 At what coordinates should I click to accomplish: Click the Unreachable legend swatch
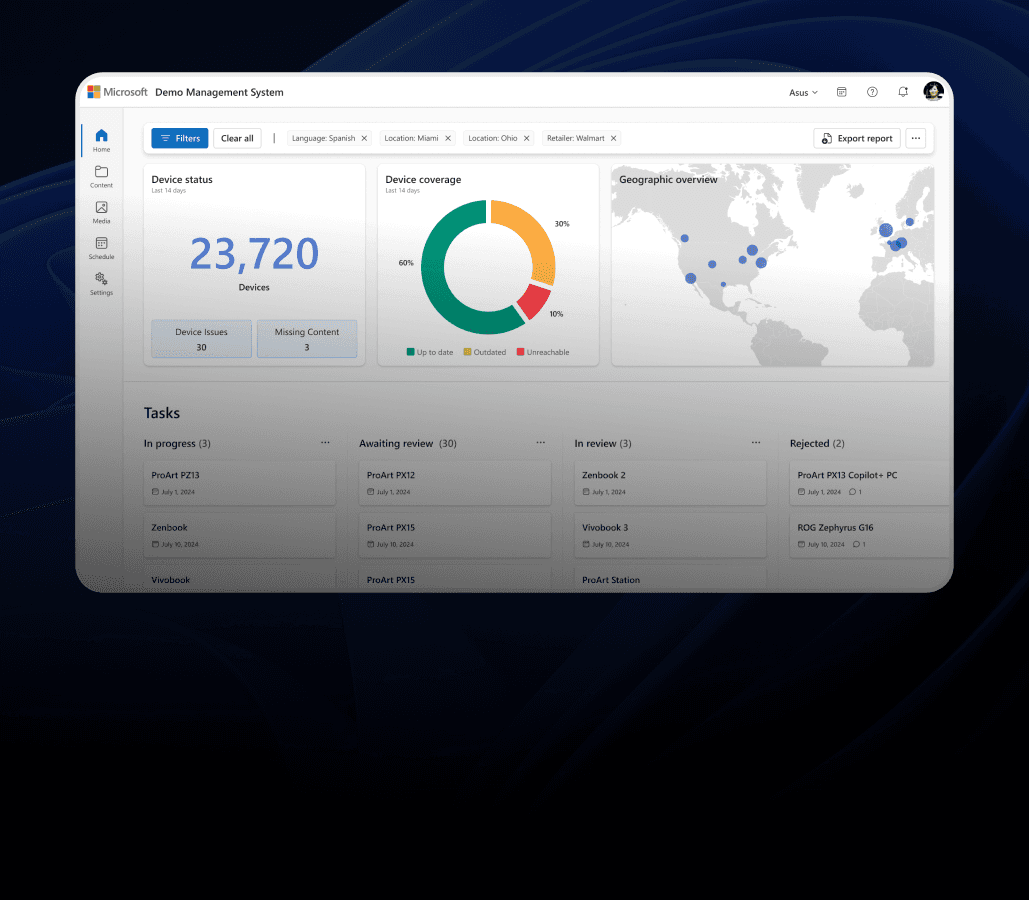[520, 352]
